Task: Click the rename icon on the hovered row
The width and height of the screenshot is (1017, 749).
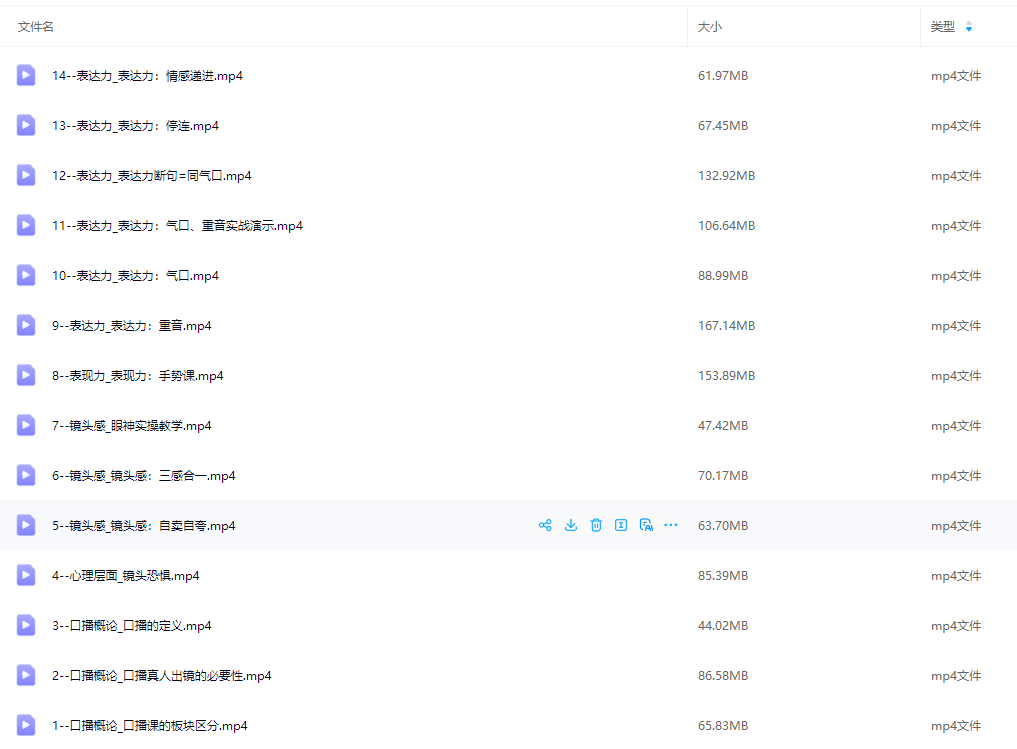Action: pos(621,525)
